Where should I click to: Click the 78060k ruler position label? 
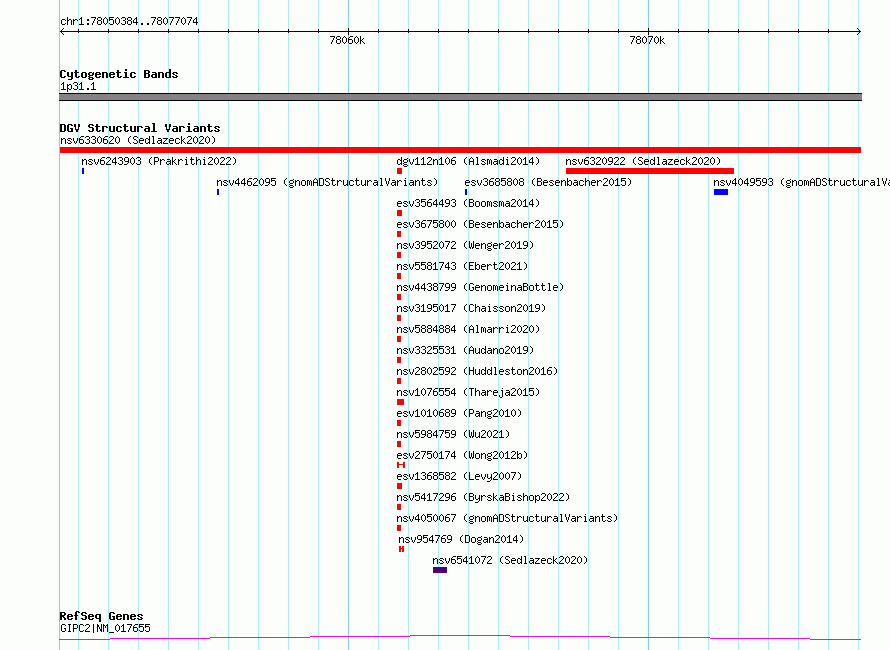tap(347, 41)
